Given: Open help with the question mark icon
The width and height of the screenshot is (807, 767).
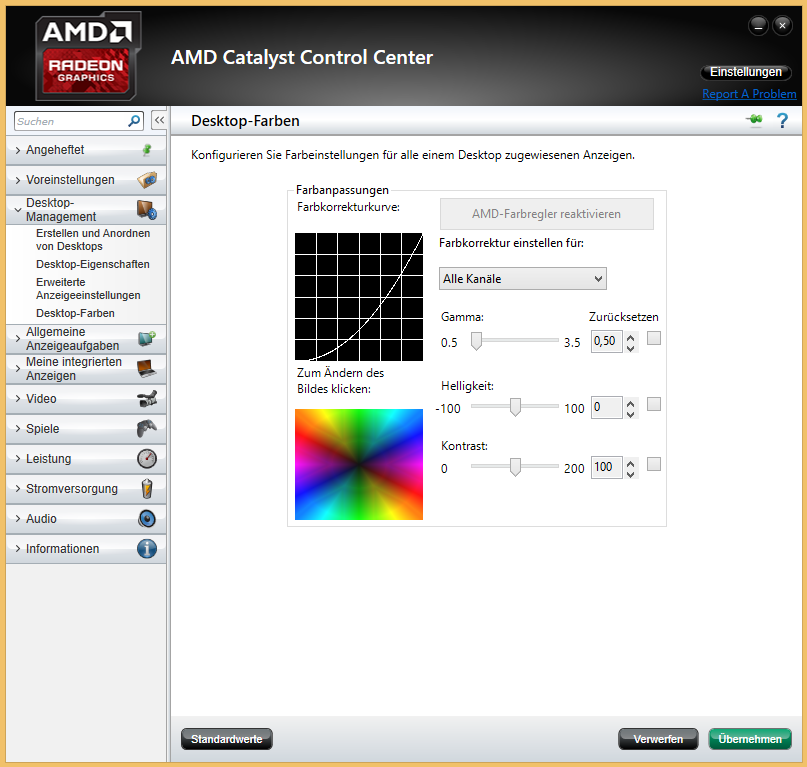Looking at the screenshot, I should tap(782, 120).
